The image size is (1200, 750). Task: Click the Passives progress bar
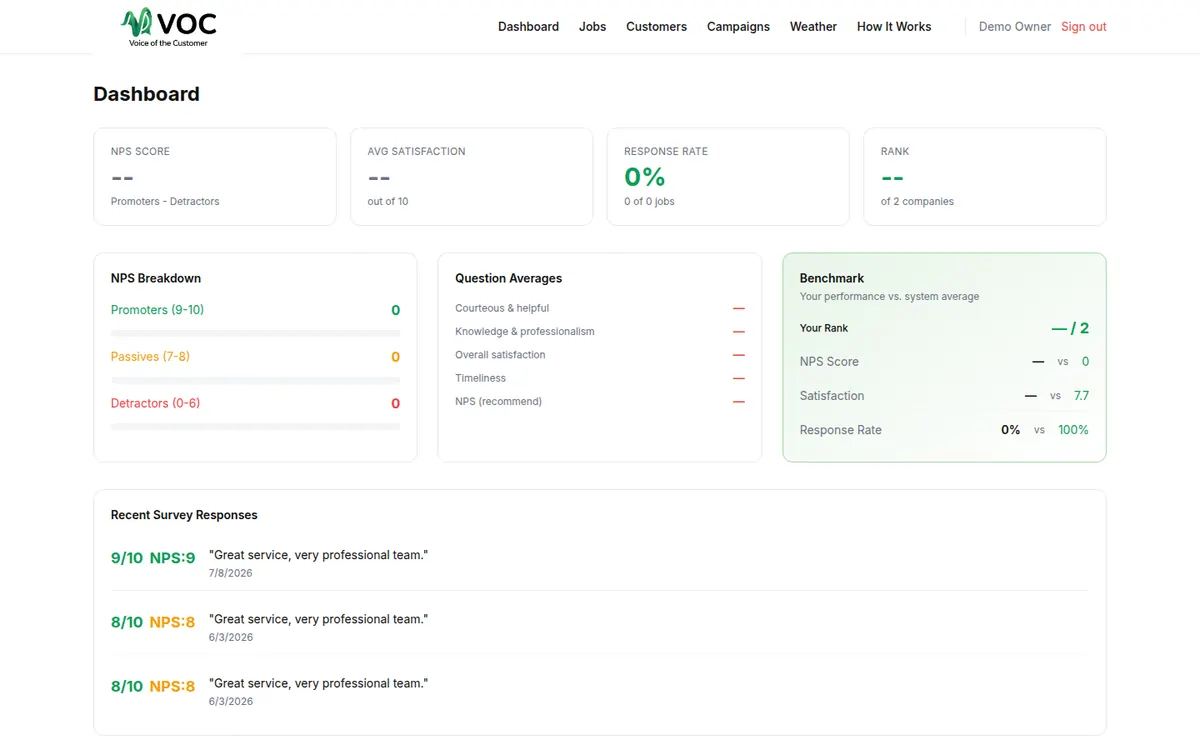[255, 380]
